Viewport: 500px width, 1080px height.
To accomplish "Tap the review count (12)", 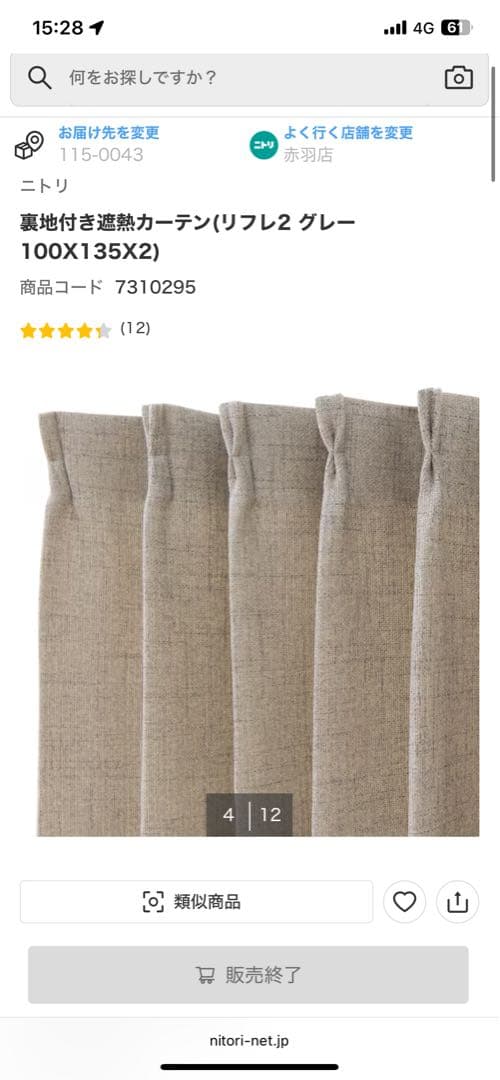I will (135, 329).
